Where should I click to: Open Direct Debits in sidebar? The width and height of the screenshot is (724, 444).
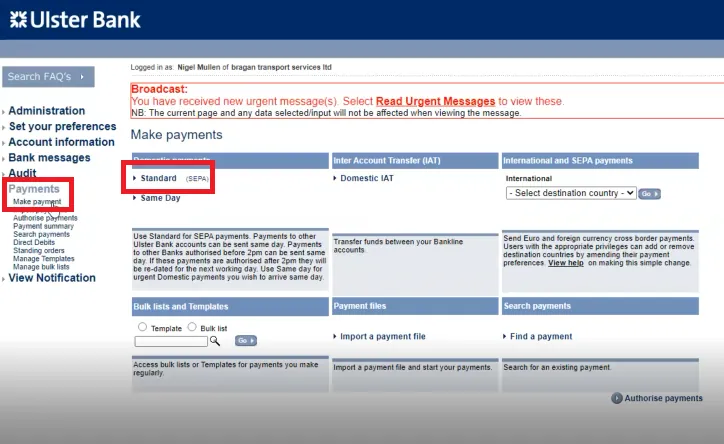click(x=34, y=242)
